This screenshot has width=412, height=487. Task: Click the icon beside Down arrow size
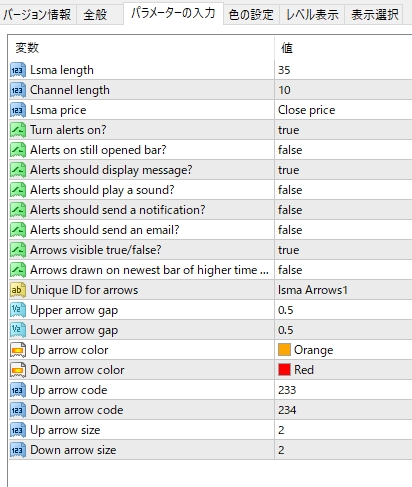[x=18, y=450]
